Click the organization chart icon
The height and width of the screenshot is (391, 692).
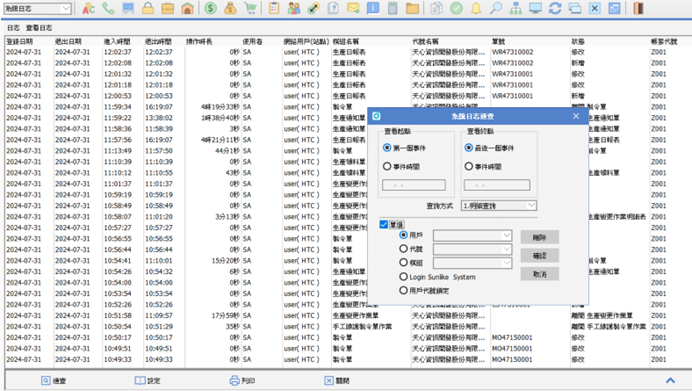515,8
